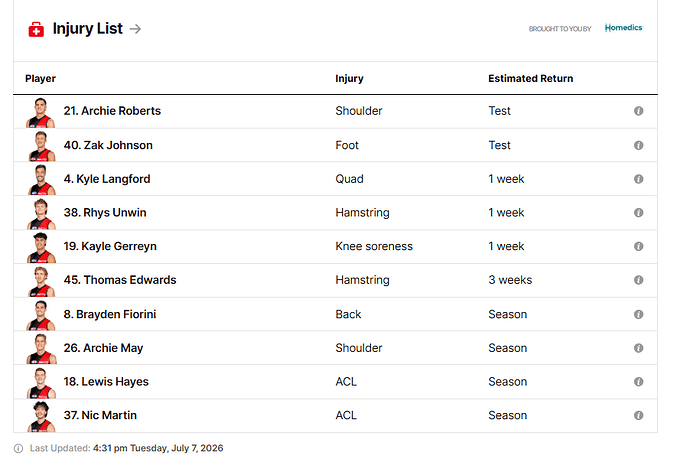The width and height of the screenshot is (690, 471).
Task: Click info icon for Lewis Hayes
Action: pyautogui.click(x=639, y=382)
